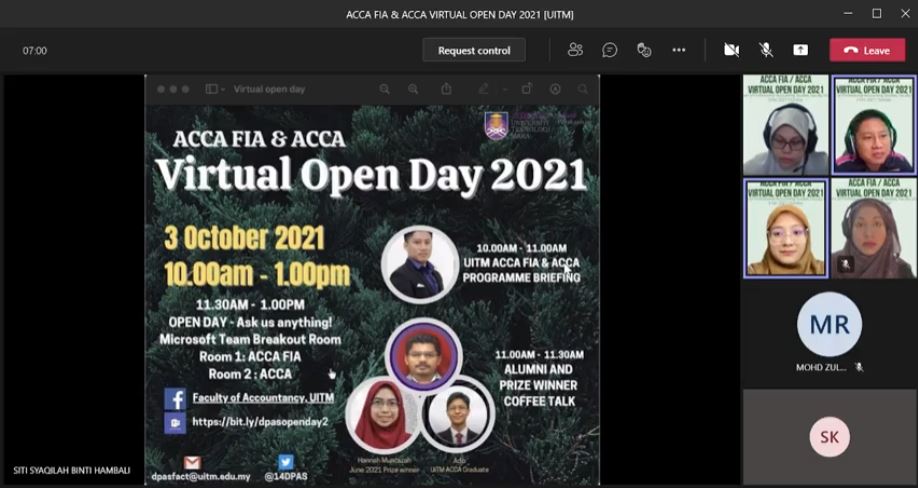Click Hannah Mustazah prize winner photo
Screen dimensions: 918x488
coord(385,415)
